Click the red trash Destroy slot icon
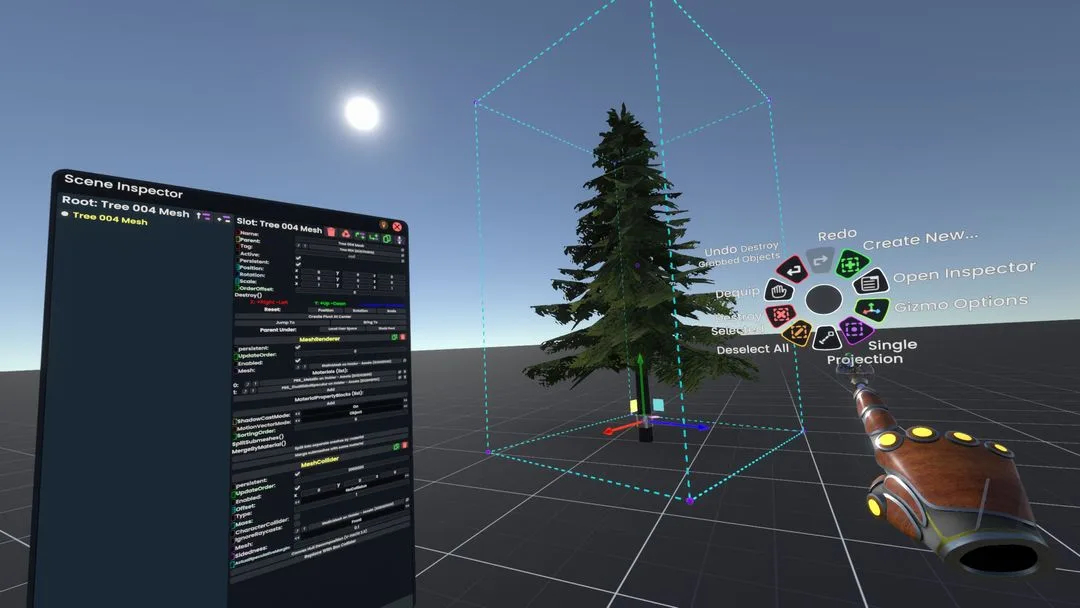The width and height of the screenshot is (1080, 608). pyautogui.click(x=331, y=232)
